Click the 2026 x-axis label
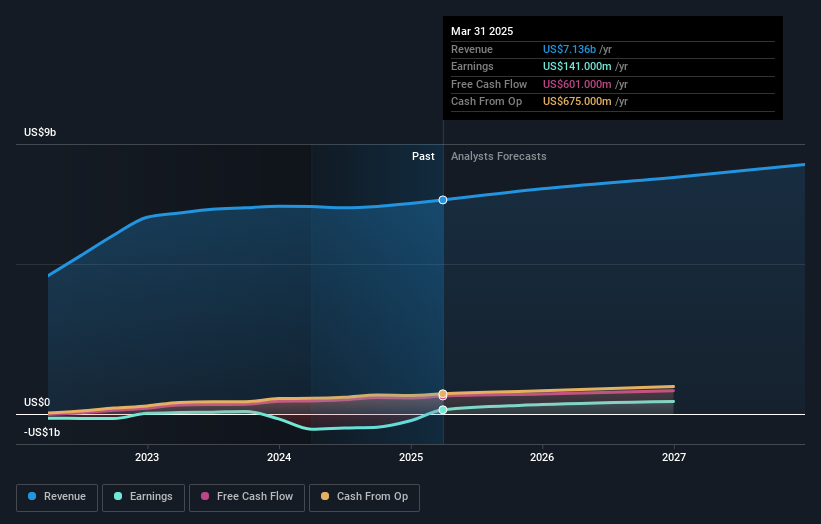Screen dimensions: 821x524 pyautogui.click(x=542, y=458)
